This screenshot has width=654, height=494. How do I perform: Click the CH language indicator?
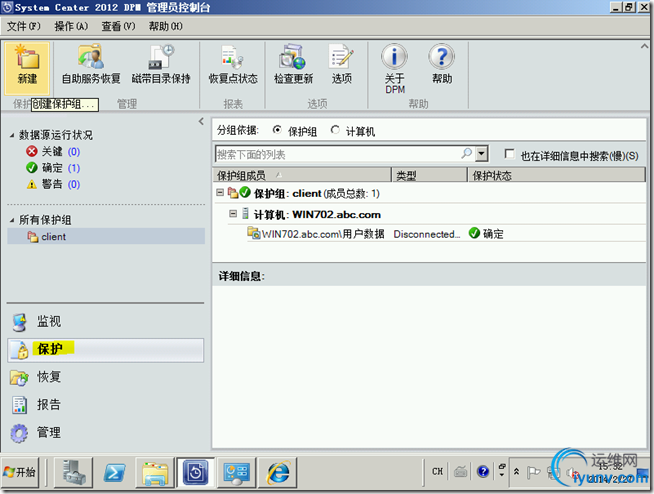438,471
